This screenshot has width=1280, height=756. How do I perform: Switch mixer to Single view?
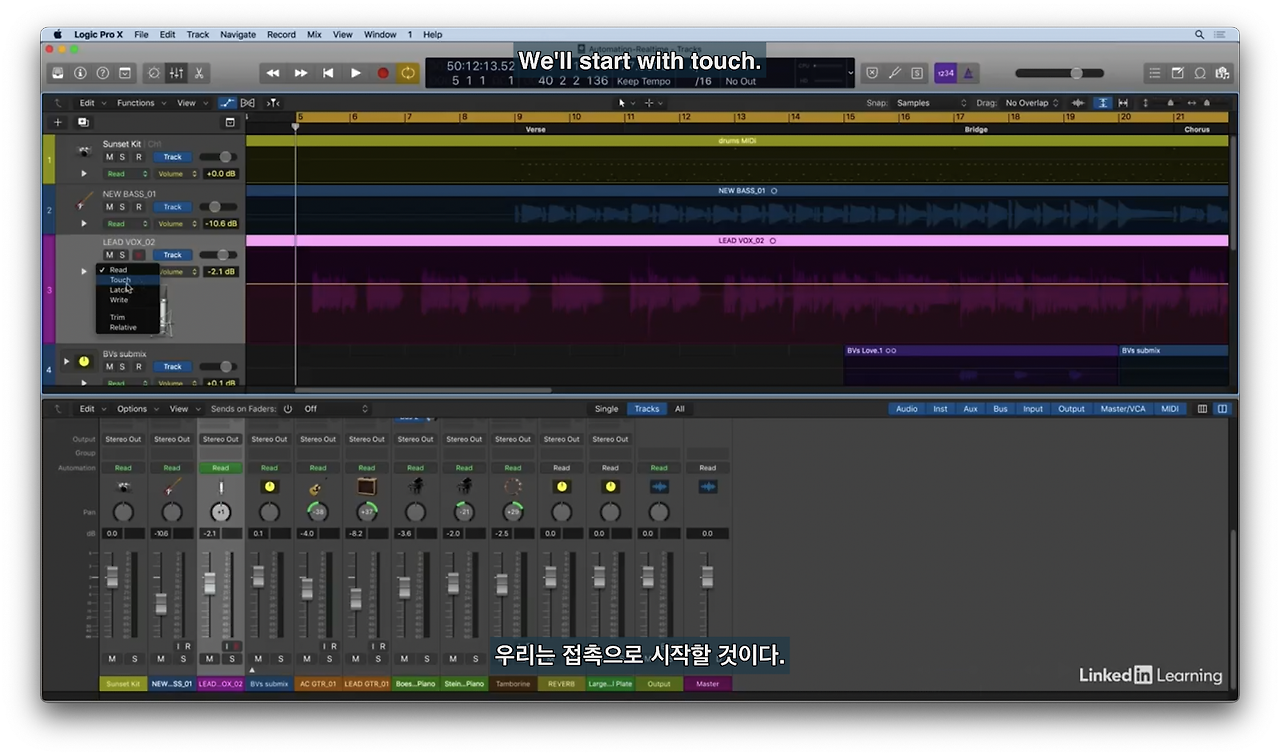coord(607,409)
